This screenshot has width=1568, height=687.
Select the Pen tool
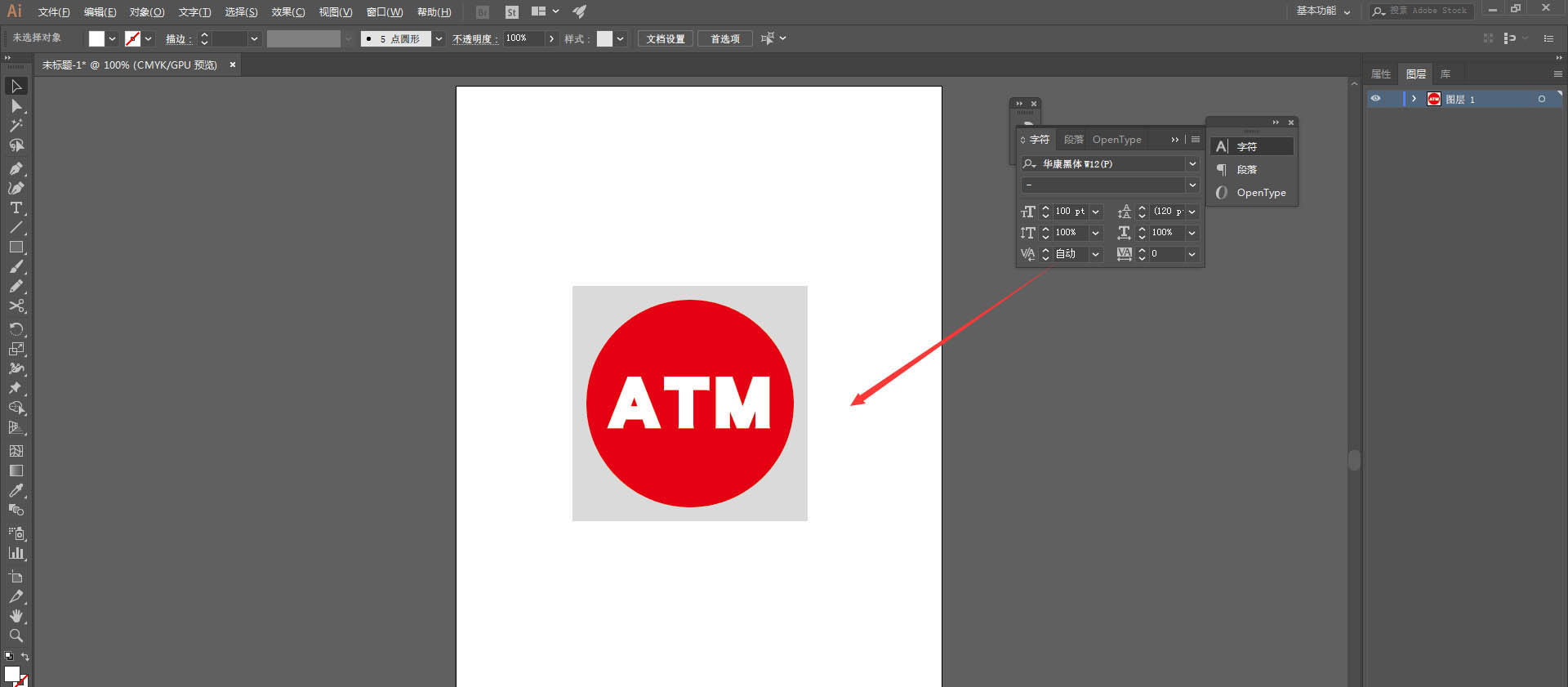(x=16, y=168)
